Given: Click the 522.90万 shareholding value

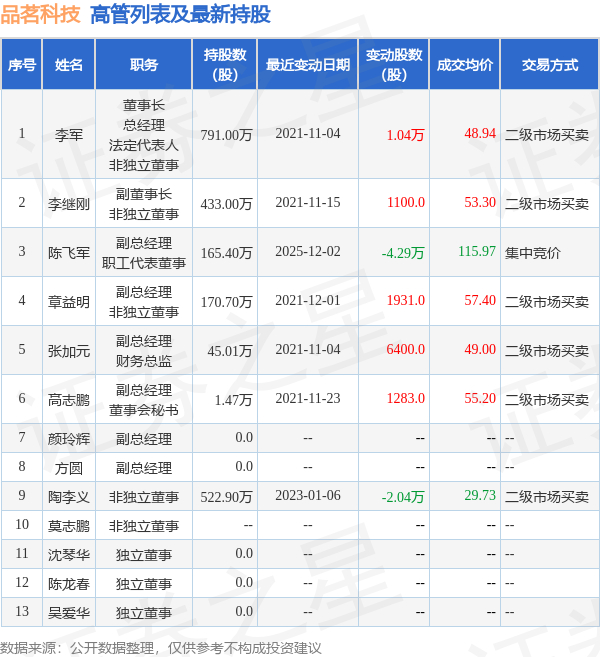Looking at the screenshot, I should coord(226,497).
